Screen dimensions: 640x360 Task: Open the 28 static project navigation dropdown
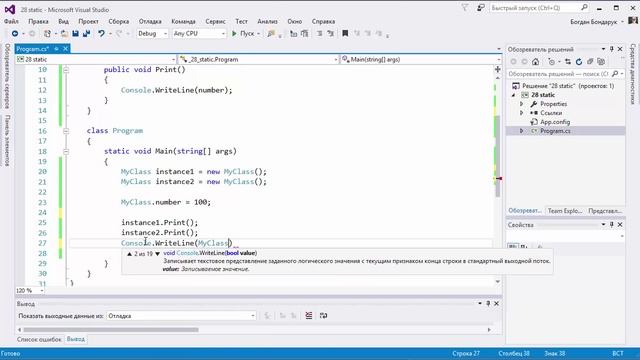tap(96, 60)
